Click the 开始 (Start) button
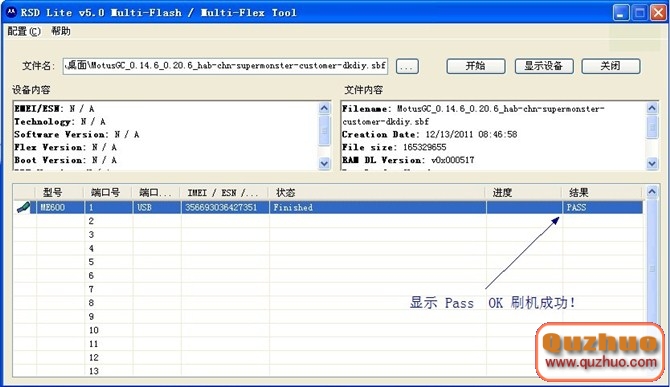The height and width of the screenshot is (387, 670). [x=476, y=66]
